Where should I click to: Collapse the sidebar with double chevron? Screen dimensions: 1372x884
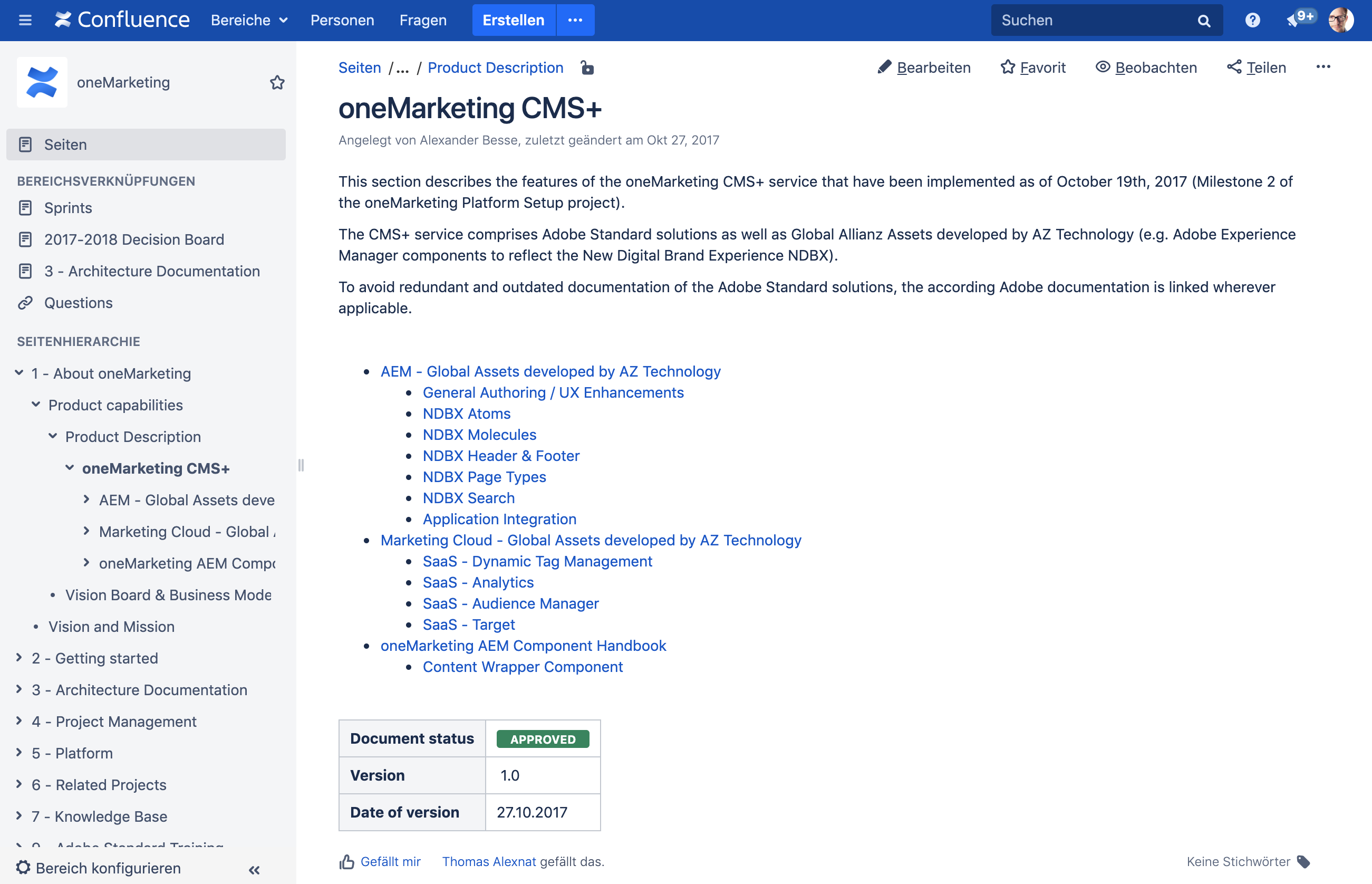[254, 870]
